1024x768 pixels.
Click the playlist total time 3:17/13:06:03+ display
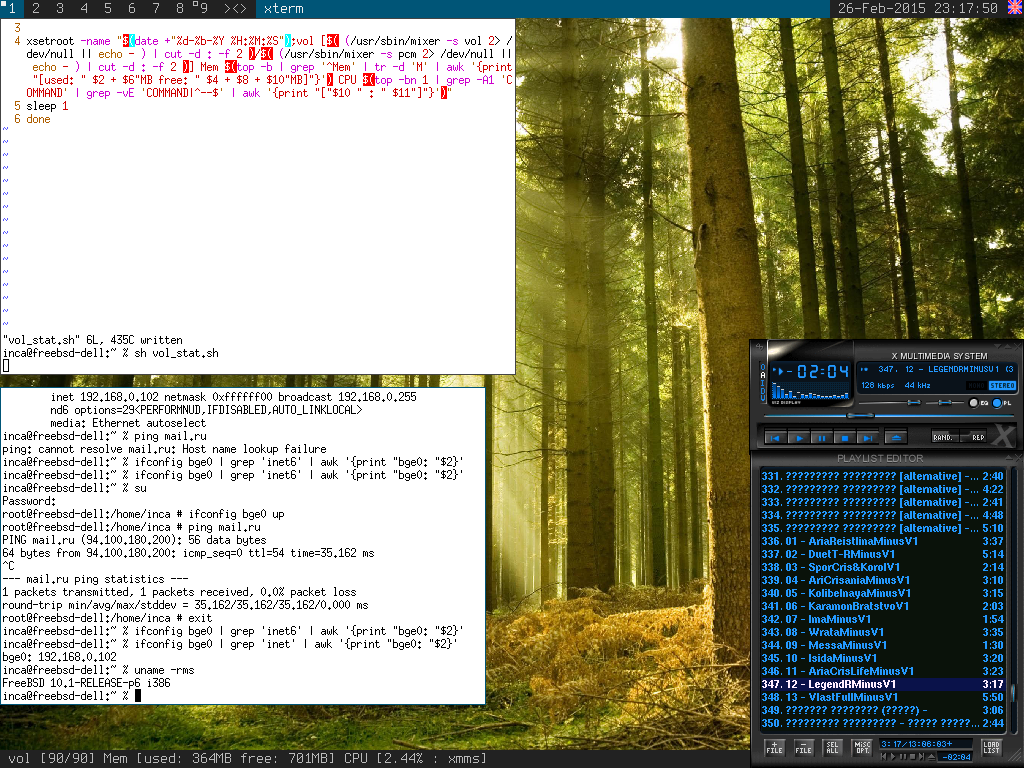(x=926, y=744)
